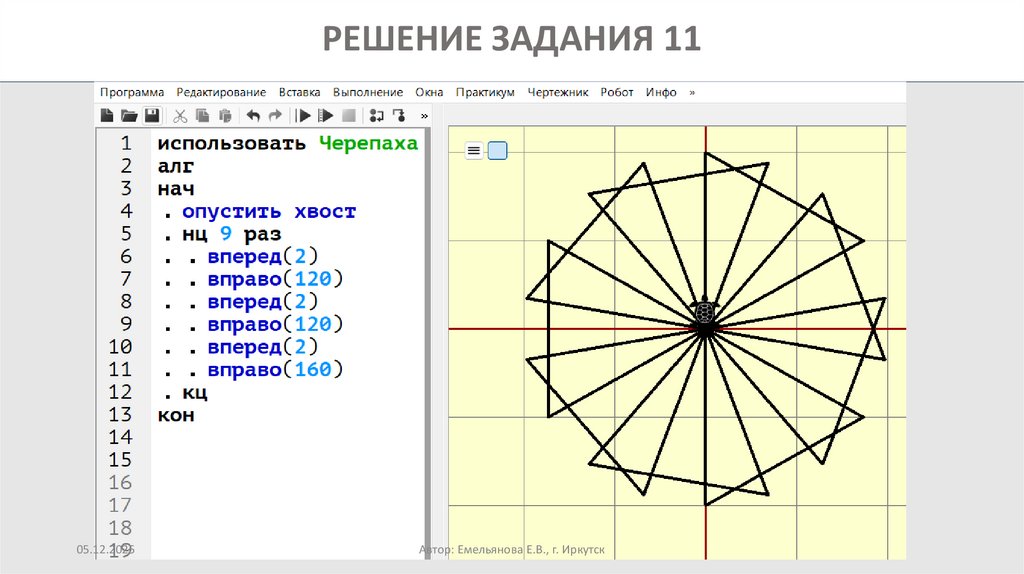Click the editor's vertical scrollbar
The image size is (1024, 574).
click(x=428, y=344)
